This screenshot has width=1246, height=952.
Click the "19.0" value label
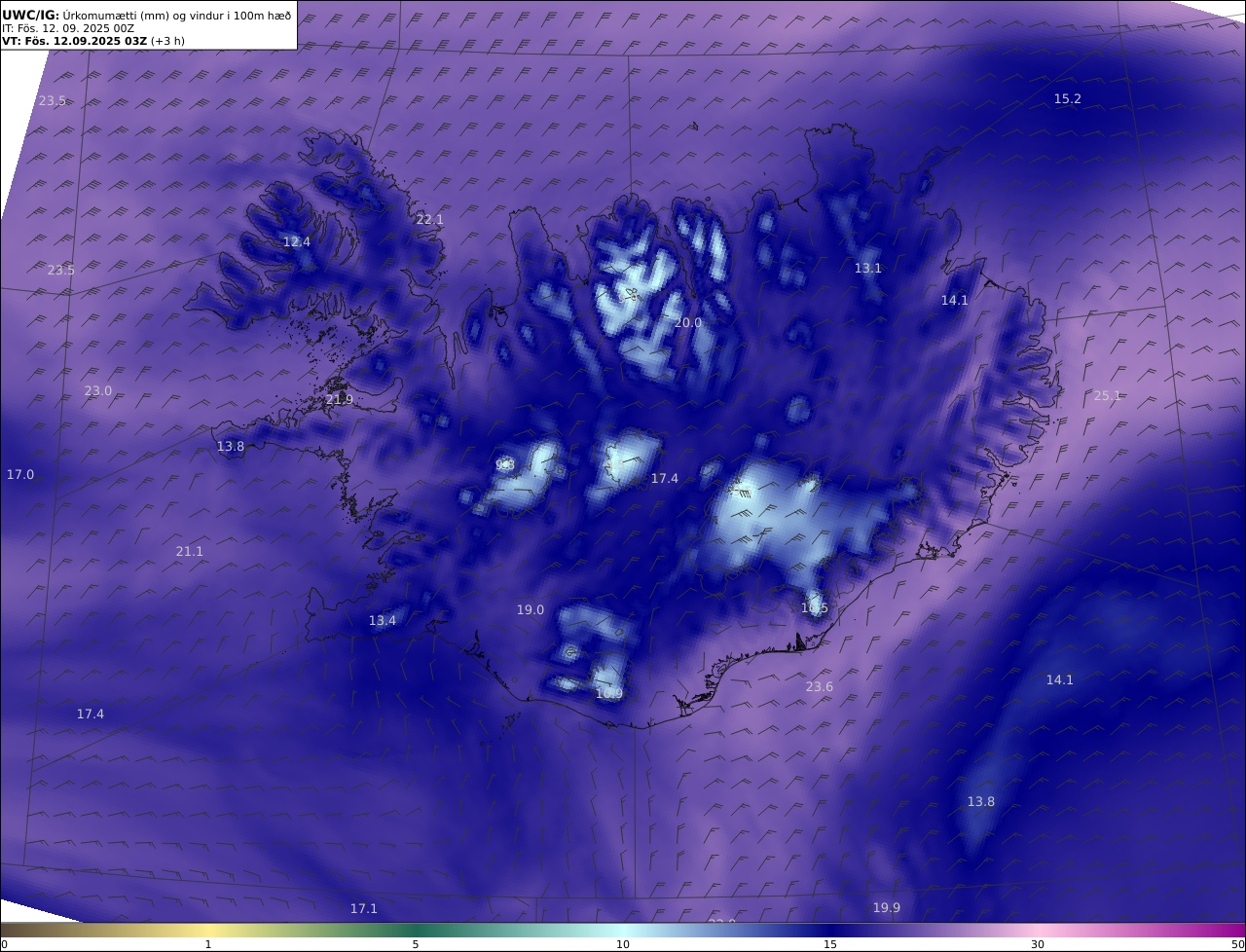[531, 609]
